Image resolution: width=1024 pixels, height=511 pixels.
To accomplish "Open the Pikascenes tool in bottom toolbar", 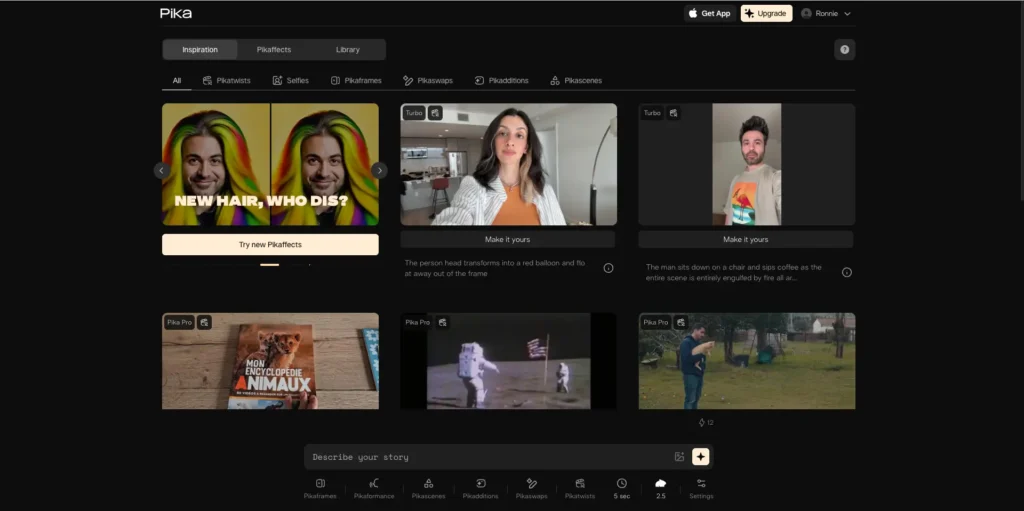I will pos(428,487).
